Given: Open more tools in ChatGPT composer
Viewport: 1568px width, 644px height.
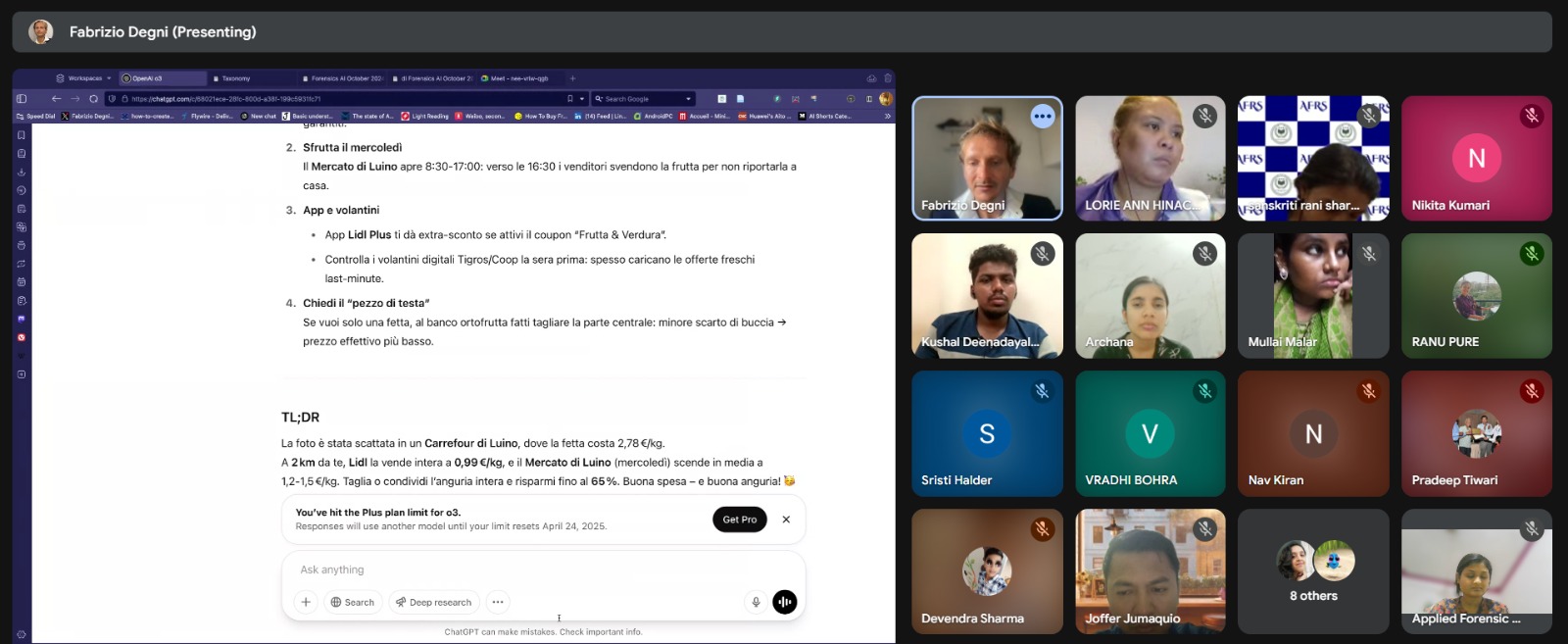Looking at the screenshot, I should pyautogui.click(x=498, y=602).
